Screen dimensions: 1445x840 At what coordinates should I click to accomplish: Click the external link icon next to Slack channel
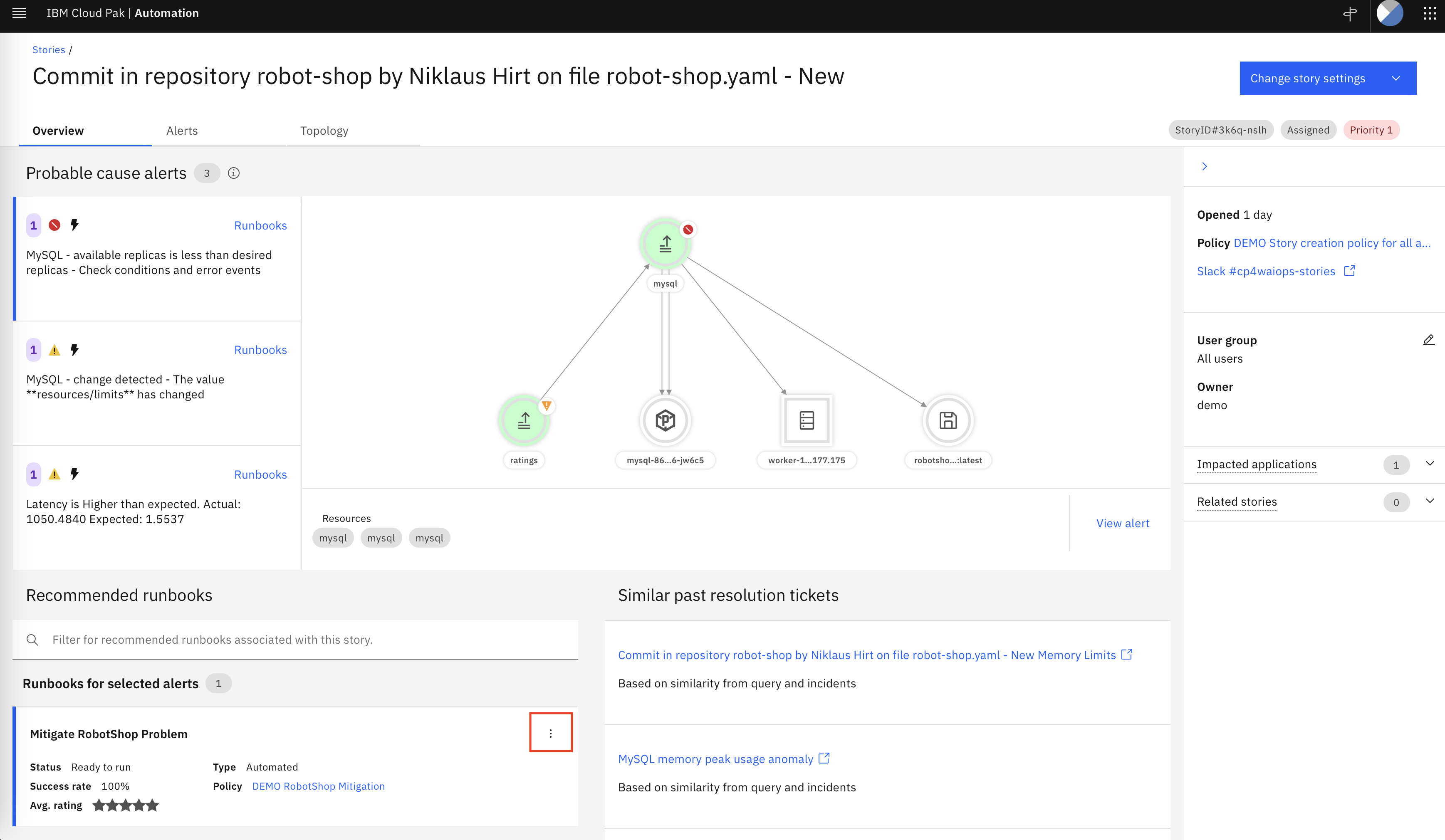1350,271
